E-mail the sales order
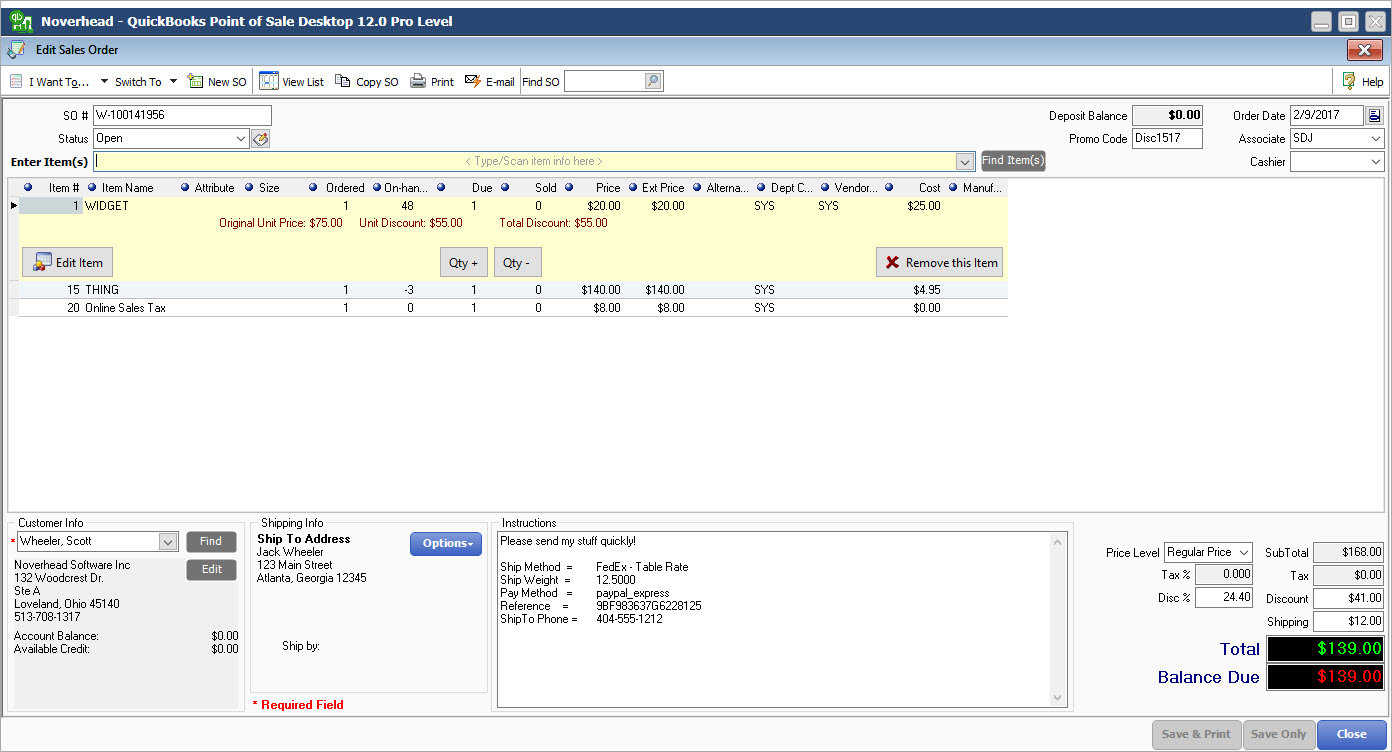1392x752 pixels. tap(490, 82)
